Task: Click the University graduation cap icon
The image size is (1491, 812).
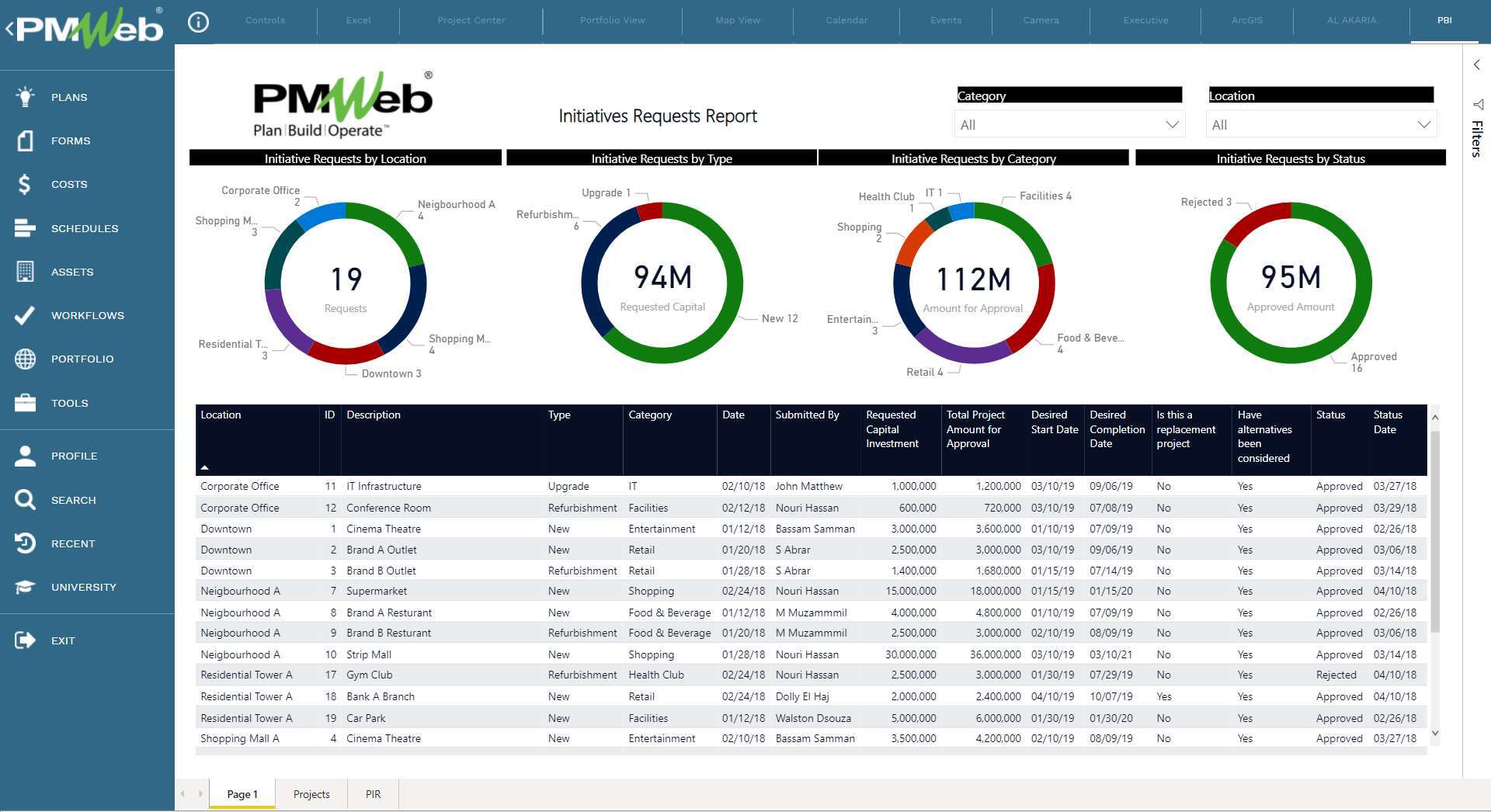Action: click(x=24, y=587)
